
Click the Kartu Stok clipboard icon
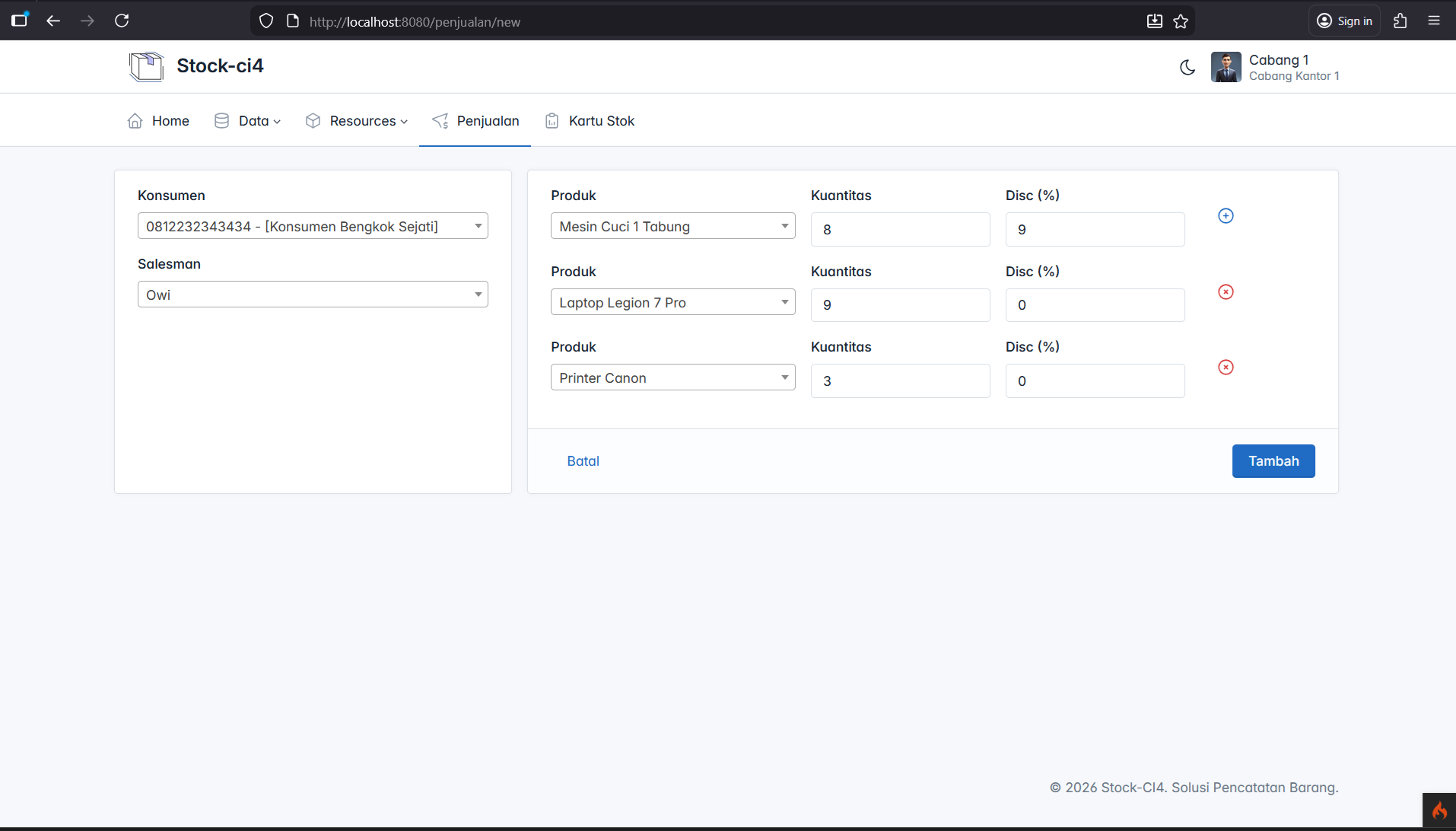[x=552, y=121]
